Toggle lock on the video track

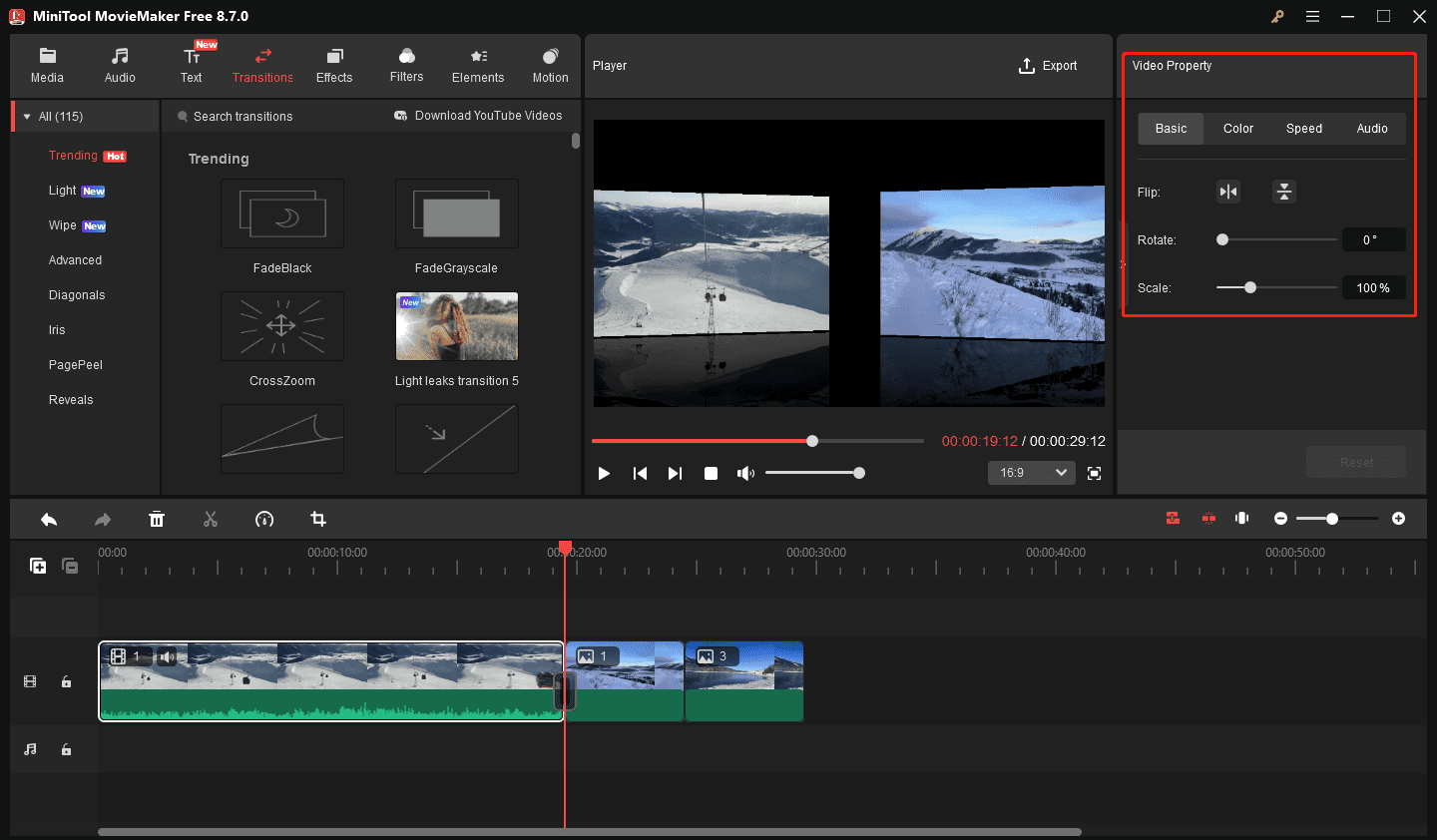pyautogui.click(x=66, y=681)
